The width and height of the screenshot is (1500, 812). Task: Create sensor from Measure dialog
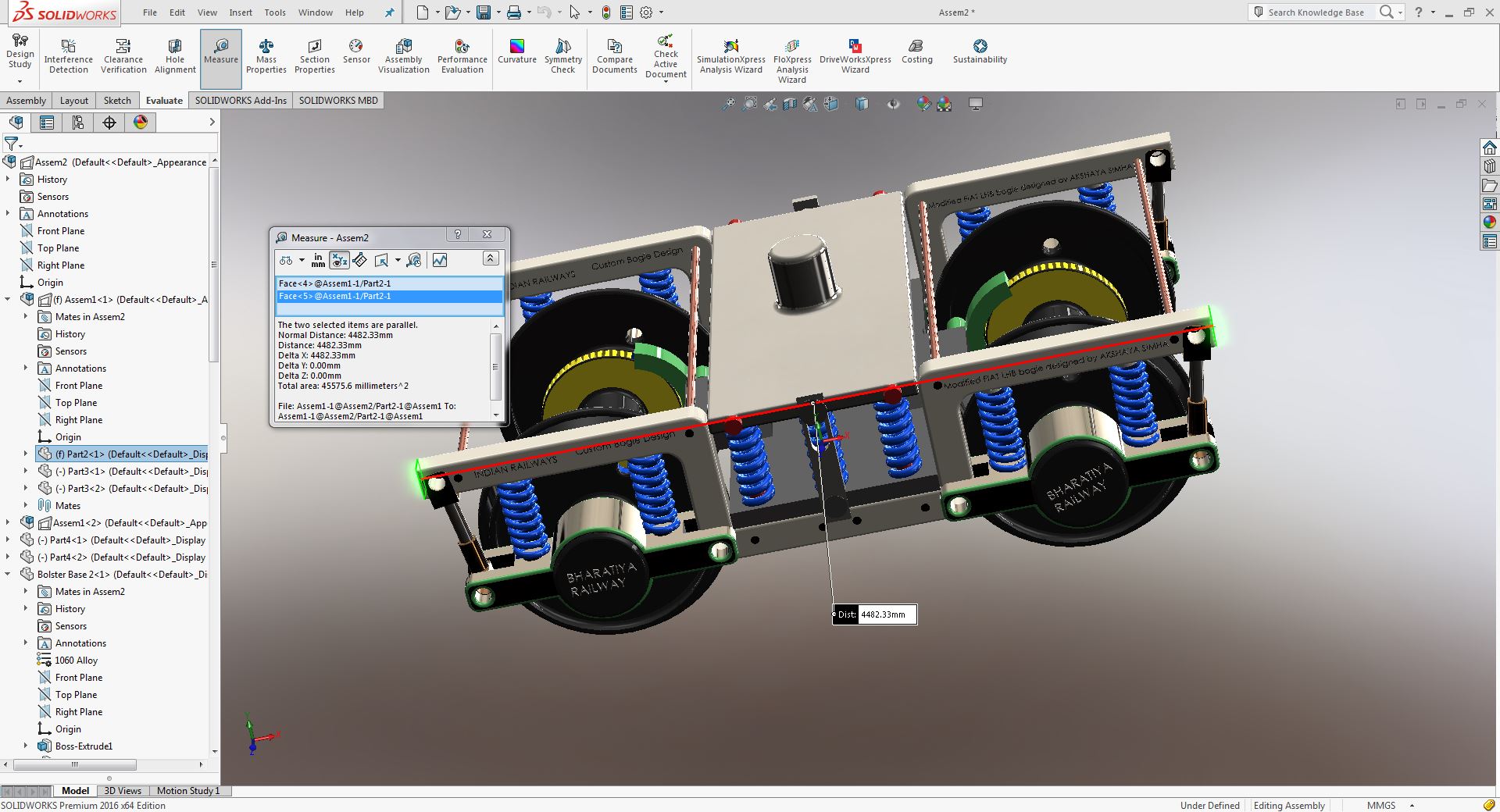pyautogui.click(x=440, y=260)
